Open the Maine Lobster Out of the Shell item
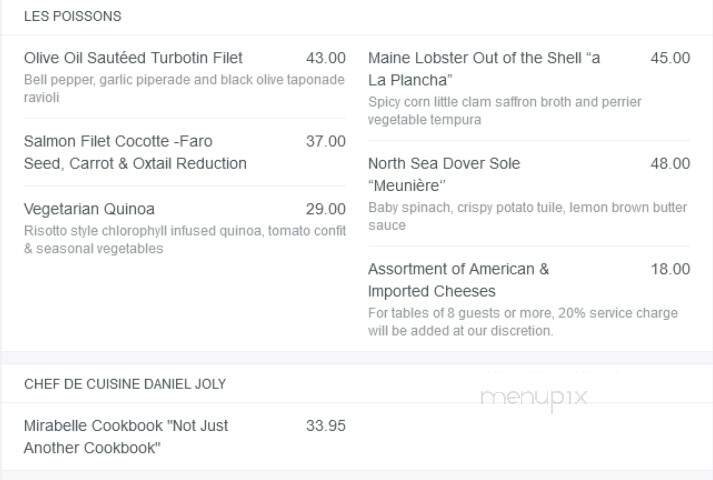The height and width of the screenshot is (480, 713). pos(484,68)
